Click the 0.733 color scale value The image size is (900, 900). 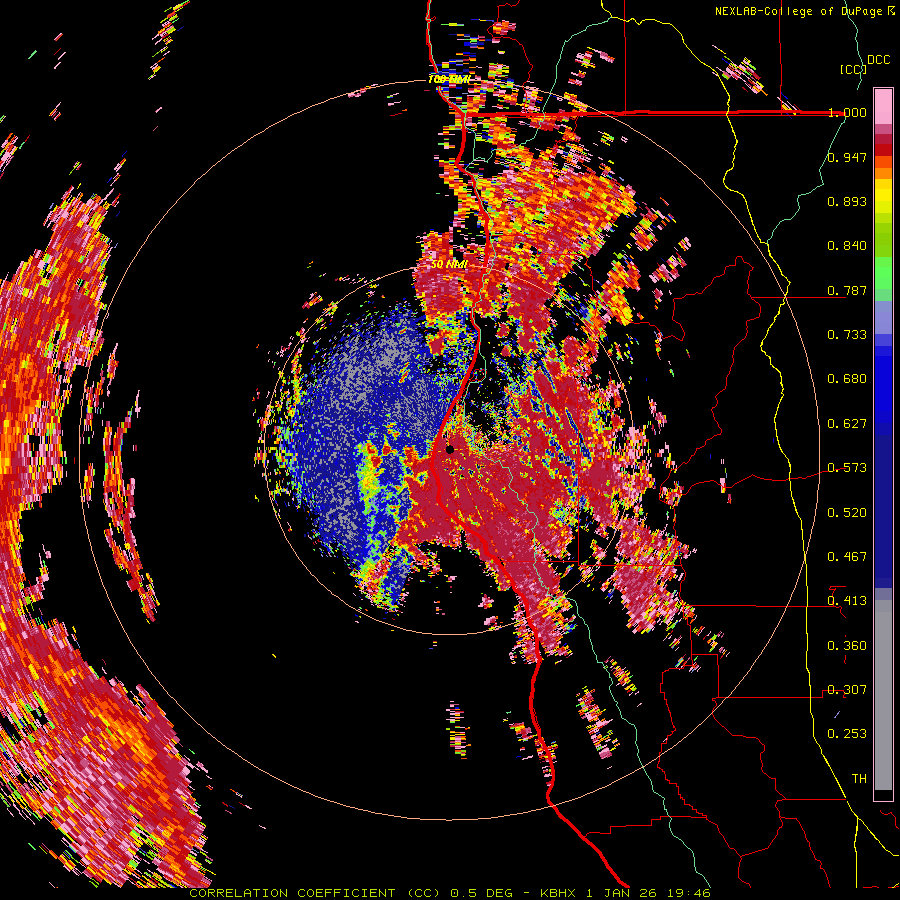847,334
